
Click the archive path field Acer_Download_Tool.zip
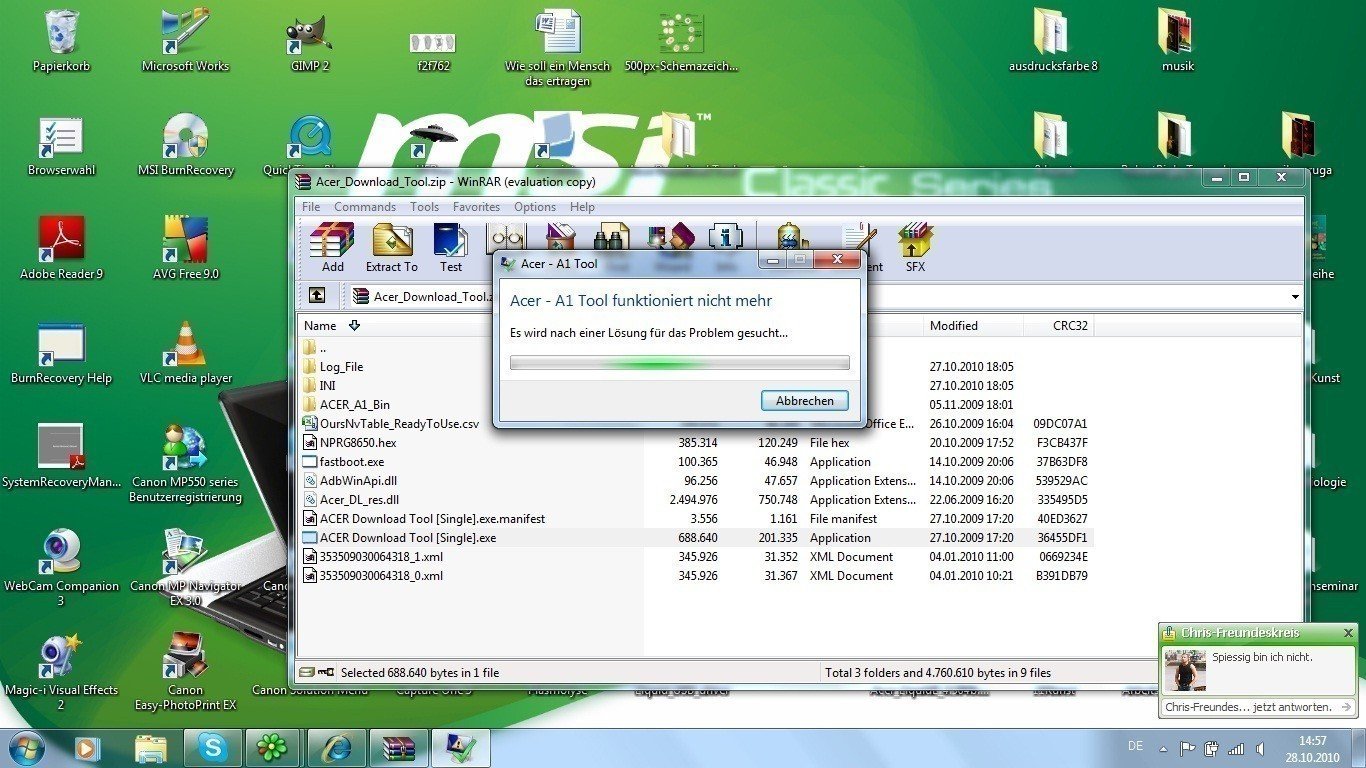pos(823,296)
